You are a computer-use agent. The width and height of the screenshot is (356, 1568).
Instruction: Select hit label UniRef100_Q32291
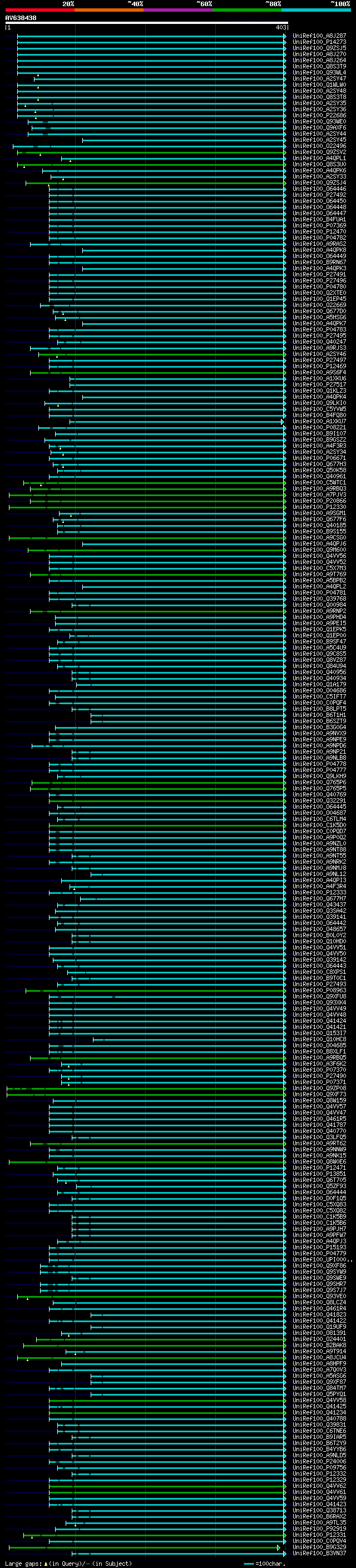coord(319,800)
